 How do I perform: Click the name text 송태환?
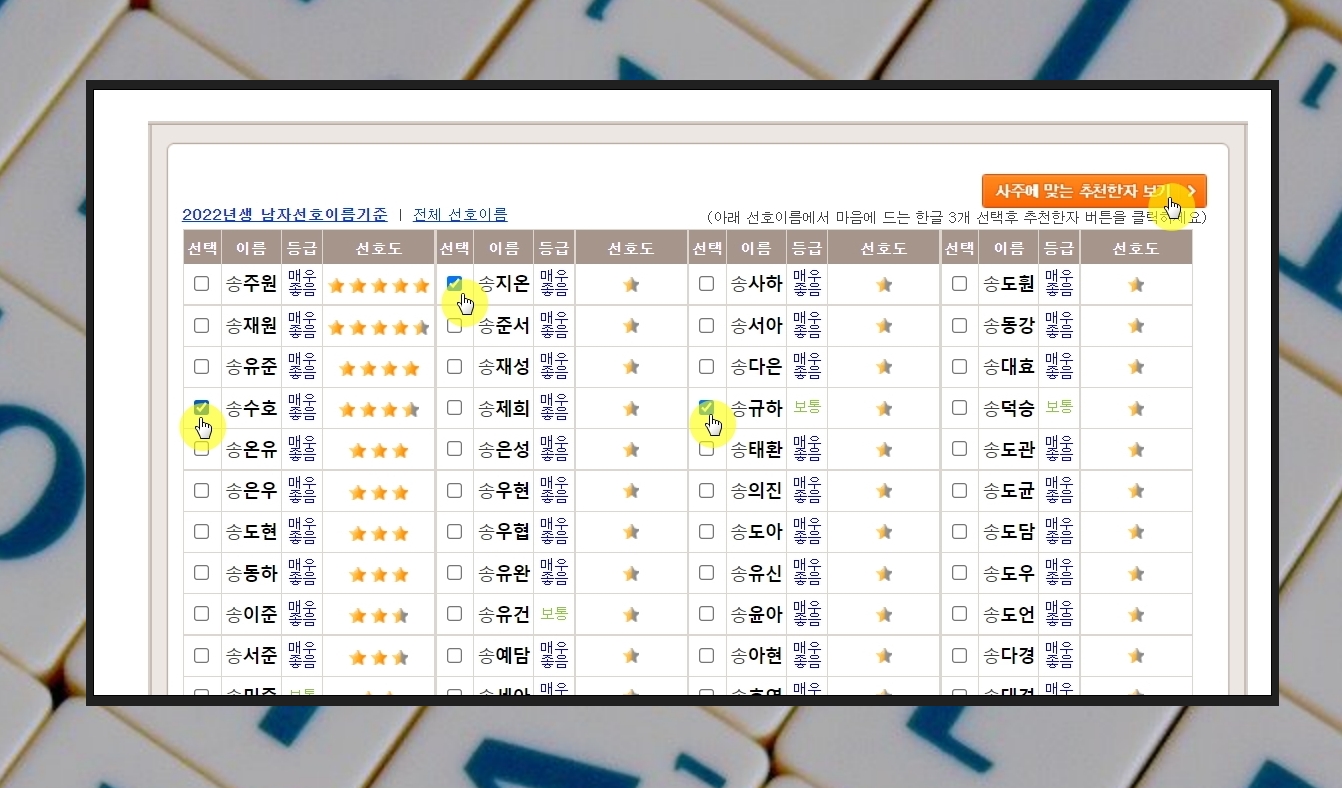(x=756, y=450)
